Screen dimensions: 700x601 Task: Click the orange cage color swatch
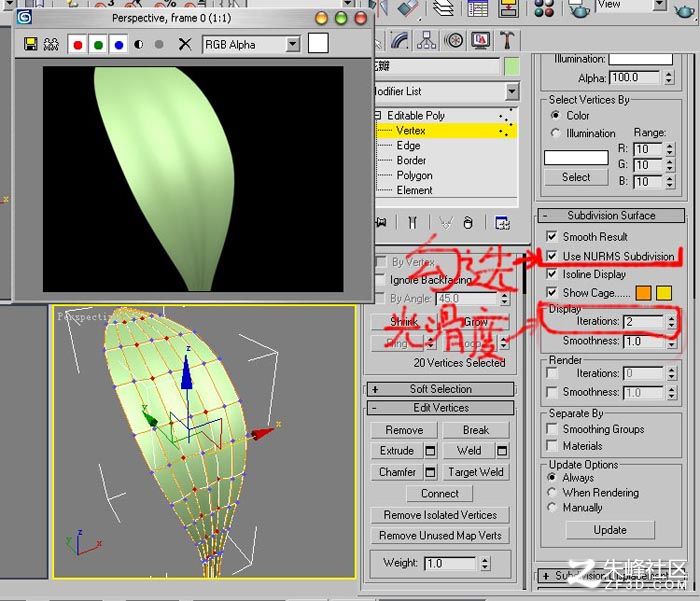click(643, 292)
